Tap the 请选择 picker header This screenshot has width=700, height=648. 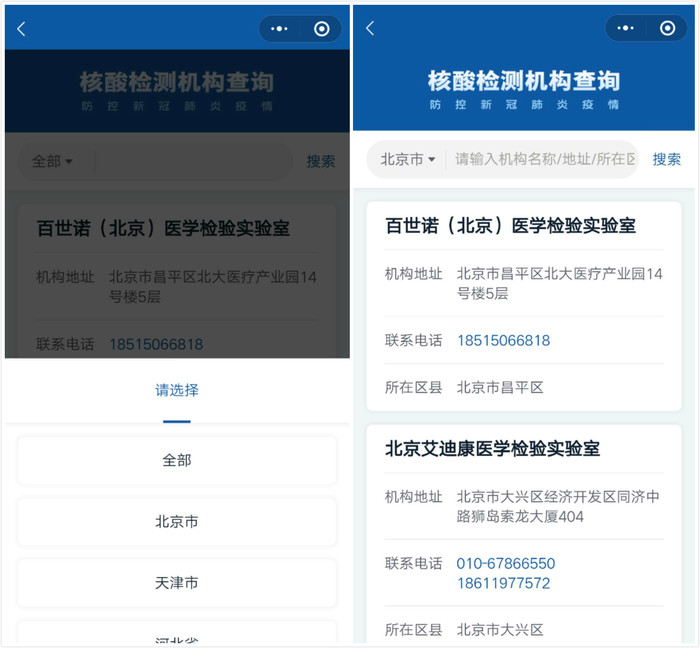click(177, 390)
